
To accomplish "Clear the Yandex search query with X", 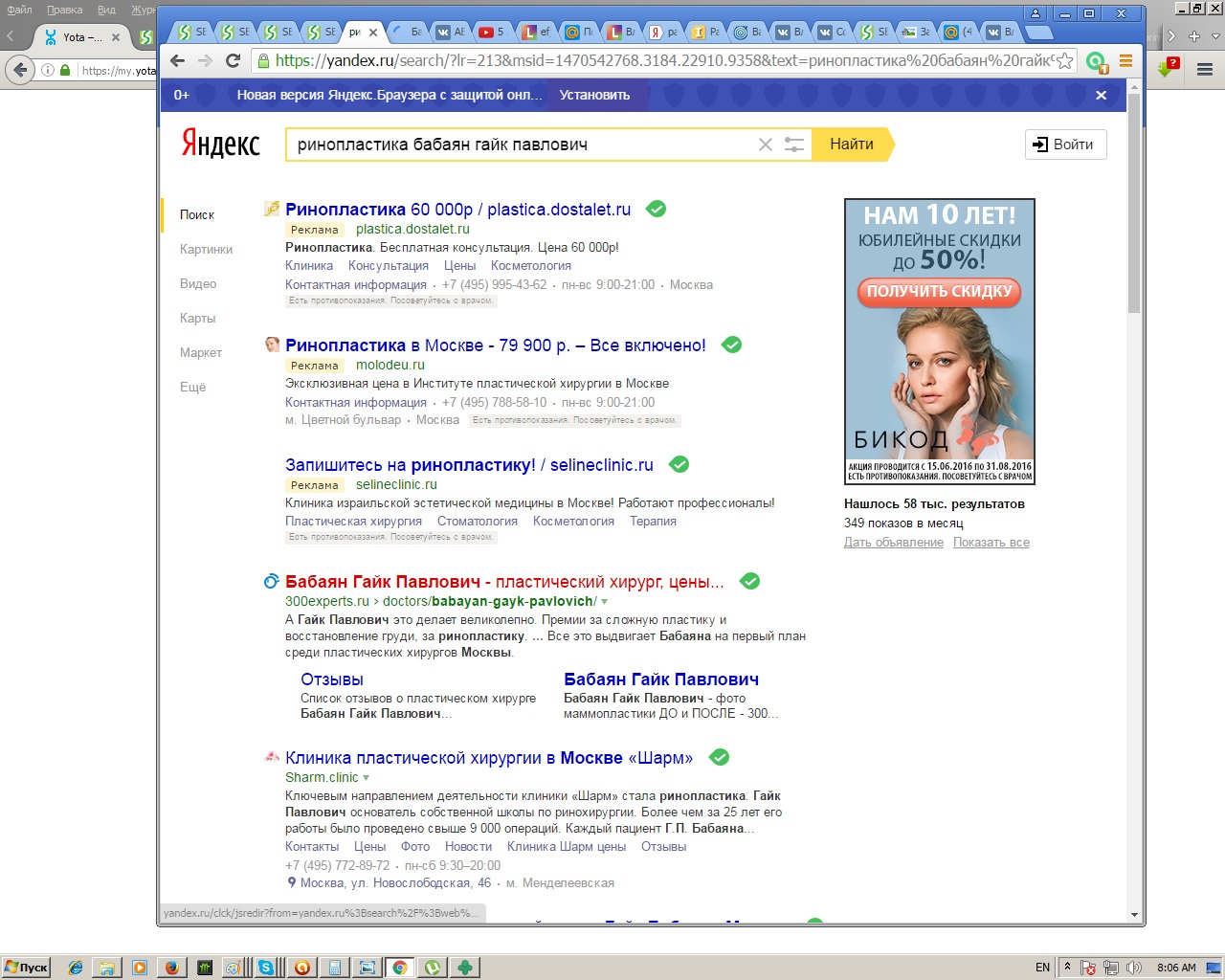I will 765,145.
